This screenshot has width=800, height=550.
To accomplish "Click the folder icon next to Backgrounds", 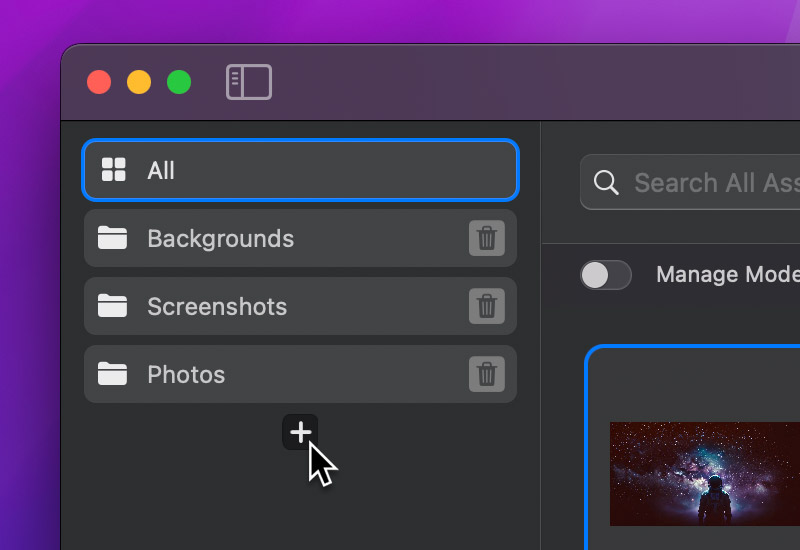I will point(113,239).
